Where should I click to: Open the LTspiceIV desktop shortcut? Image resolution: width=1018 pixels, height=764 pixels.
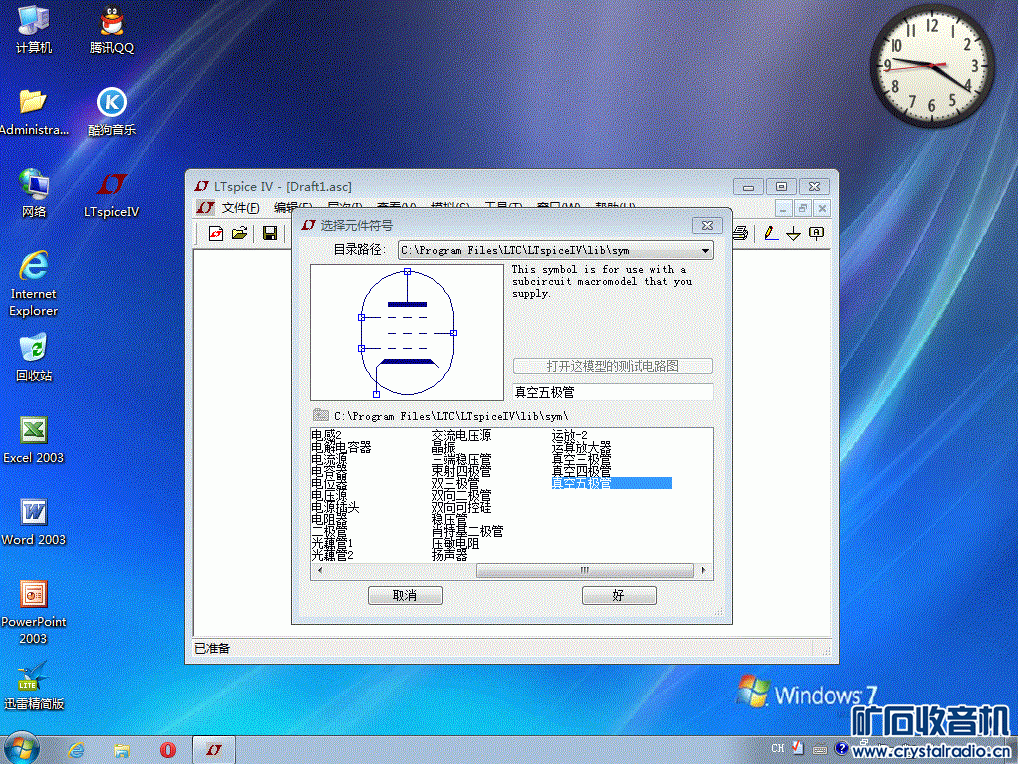[112, 193]
